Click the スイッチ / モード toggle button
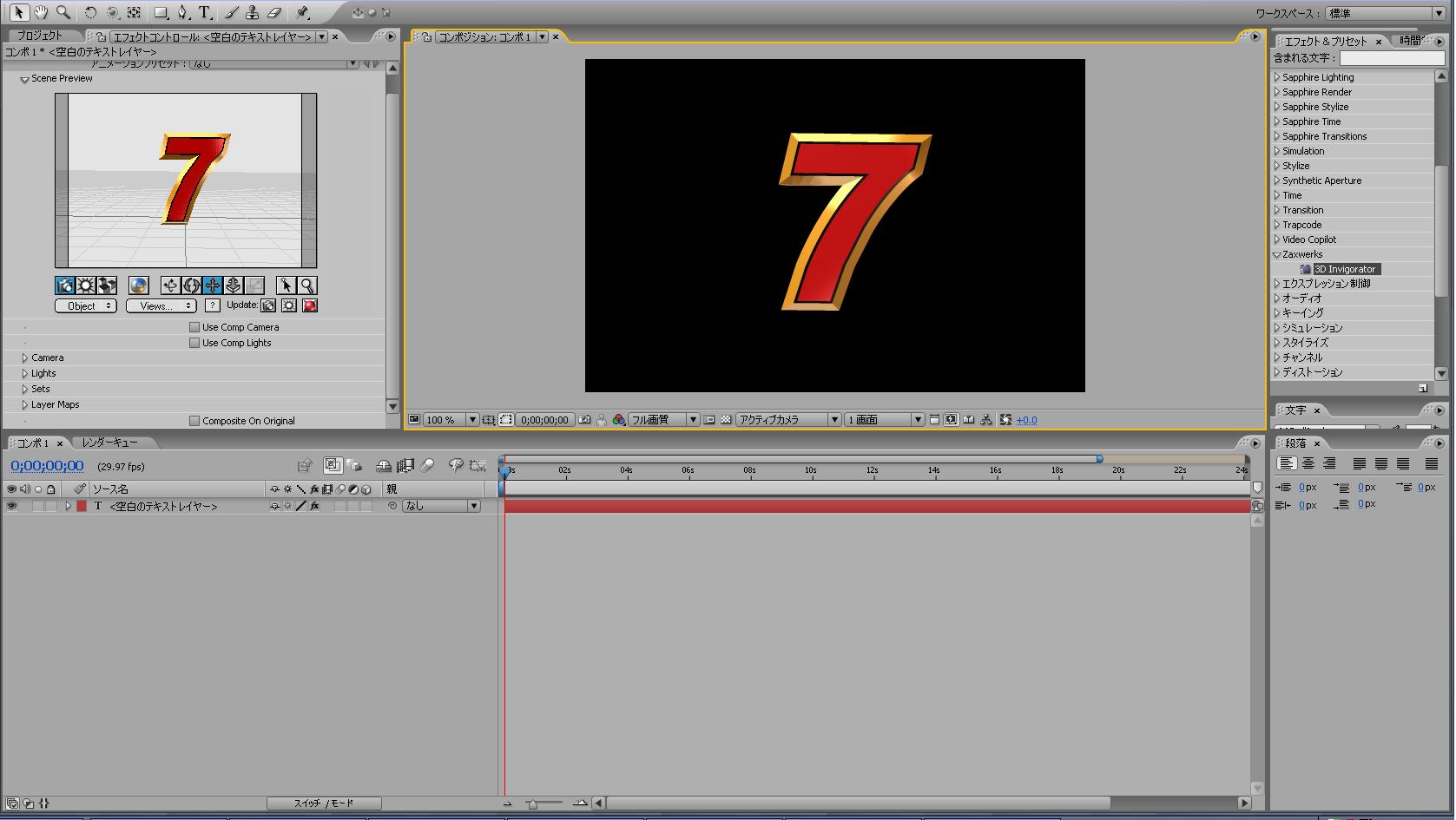 click(x=324, y=804)
